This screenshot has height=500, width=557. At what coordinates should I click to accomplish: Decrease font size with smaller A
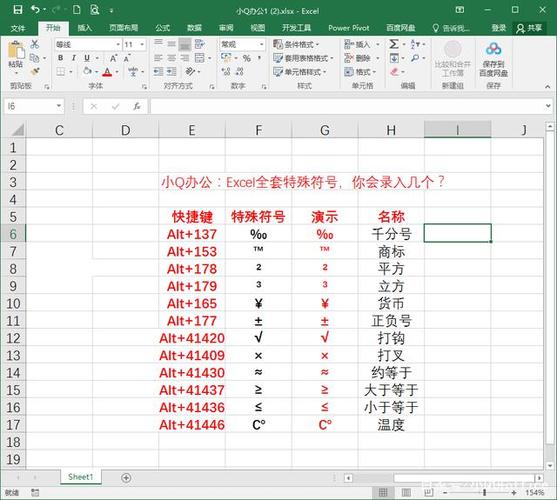[127, 58]
